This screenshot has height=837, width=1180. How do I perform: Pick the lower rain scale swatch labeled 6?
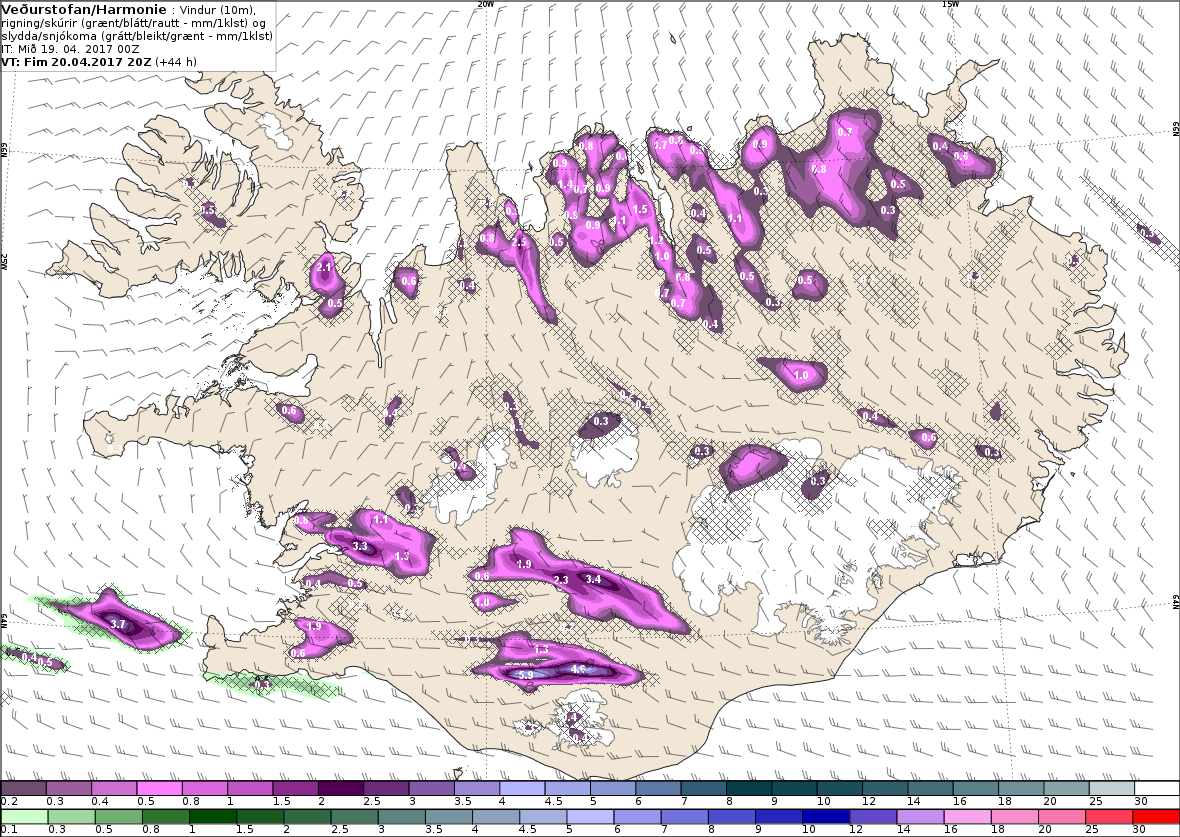click(x=637, y=817)
